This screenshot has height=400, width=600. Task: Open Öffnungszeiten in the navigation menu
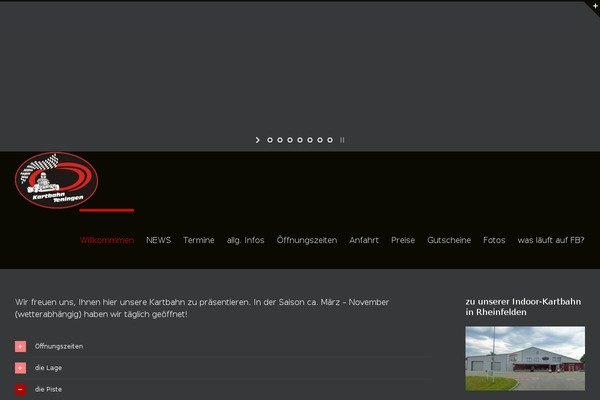[x=307, y=240]
